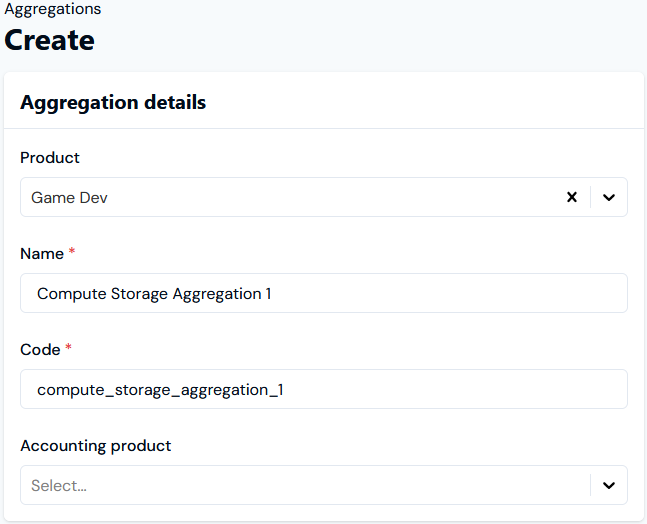Viewport: 647px width, 524px height.
Task: Click the Name field label
Action: pyautogui.click(x=42, y=253)
